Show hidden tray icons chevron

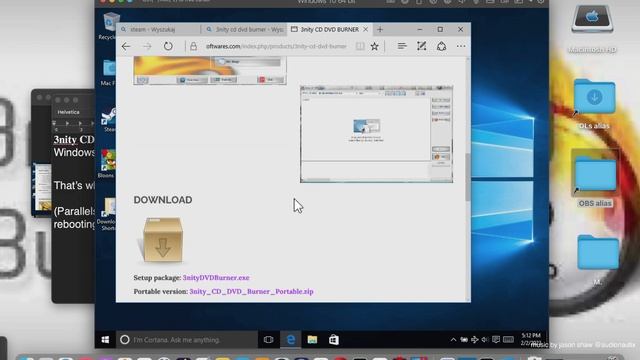453,340
